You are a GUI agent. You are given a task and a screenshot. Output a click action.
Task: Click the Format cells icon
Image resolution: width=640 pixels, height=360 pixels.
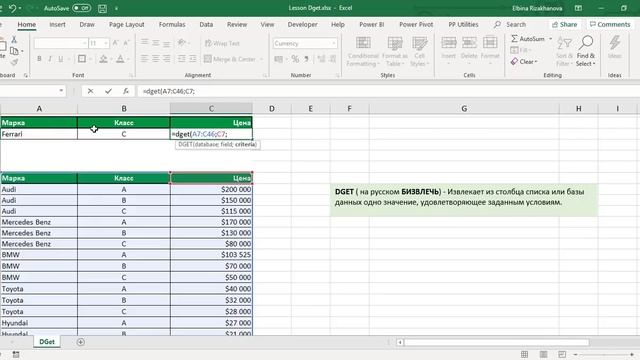click(490, 42)
